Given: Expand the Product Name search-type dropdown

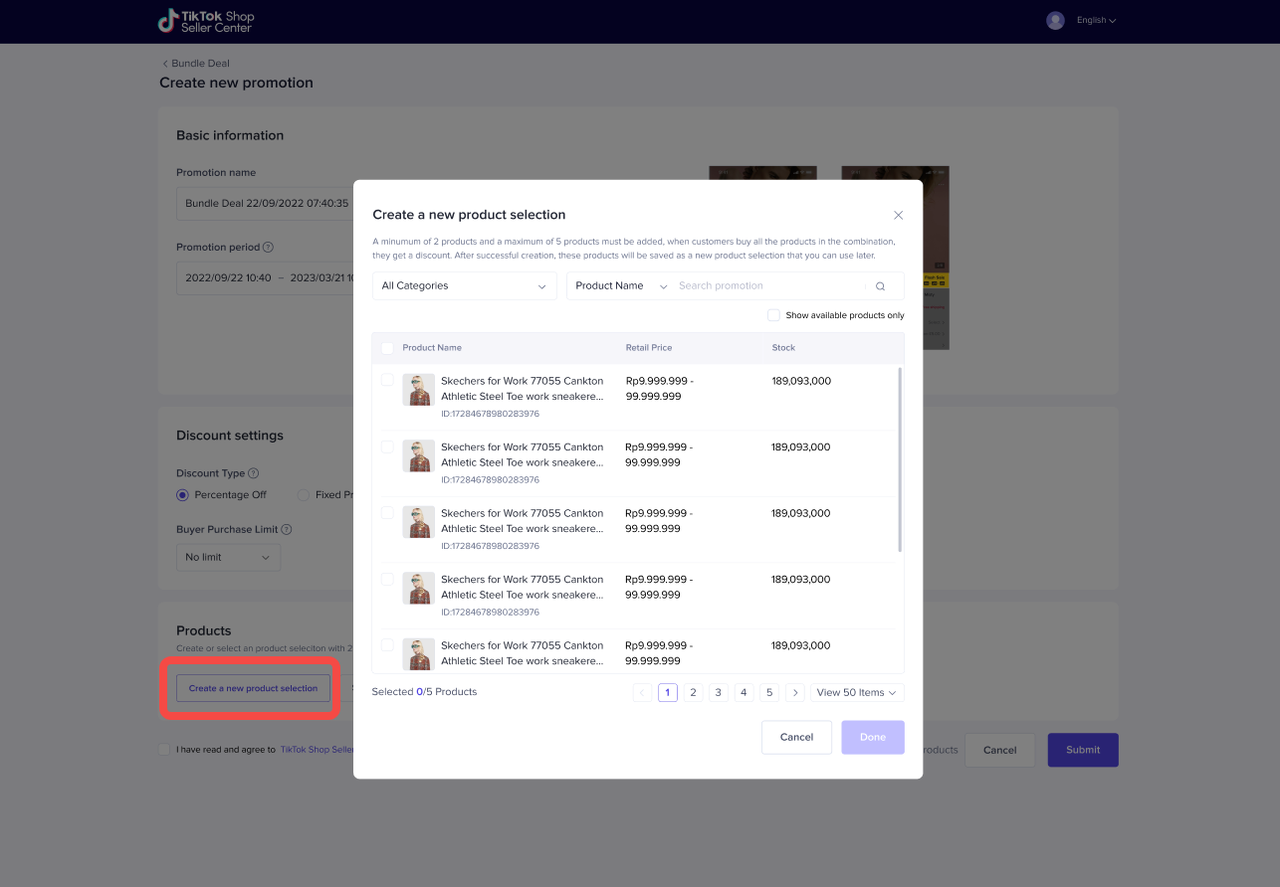Looking at the screenshot, I should [x=620, y=286].
